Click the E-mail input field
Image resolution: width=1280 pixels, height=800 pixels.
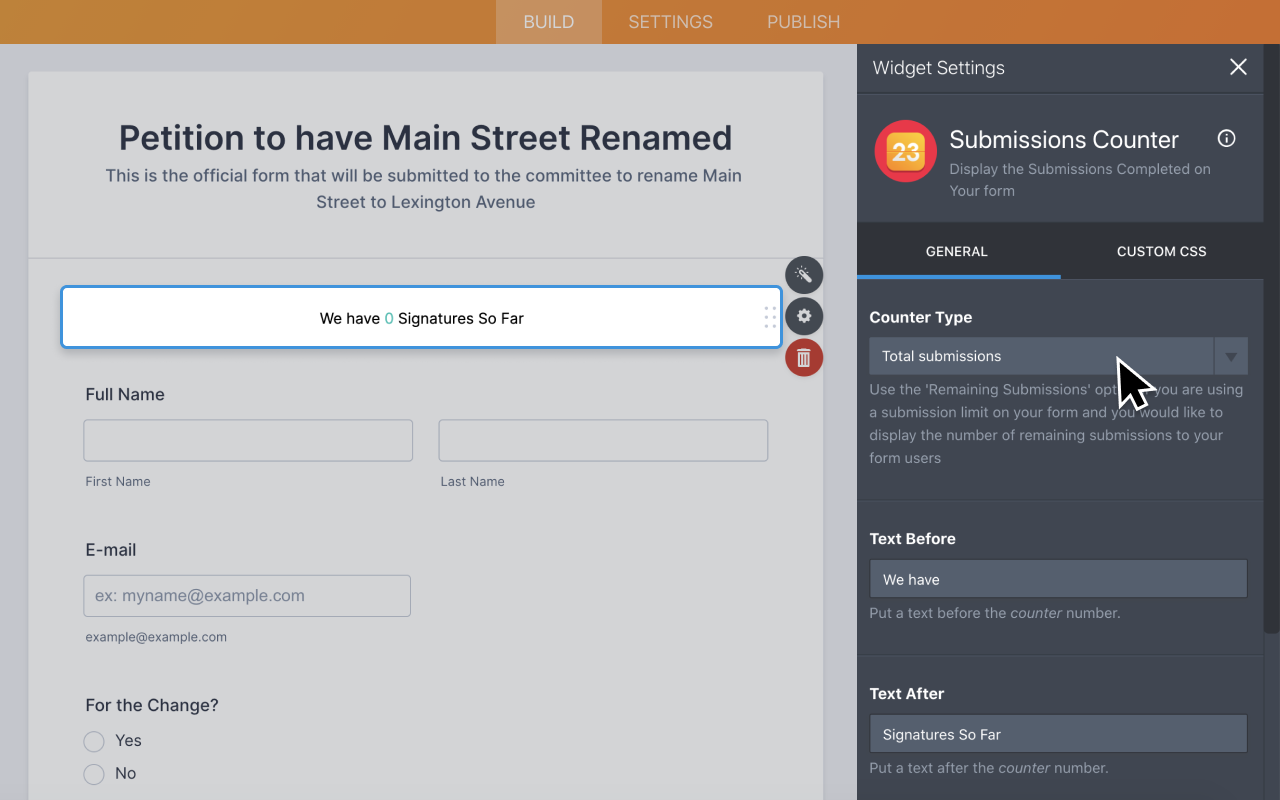click(247, 595)
